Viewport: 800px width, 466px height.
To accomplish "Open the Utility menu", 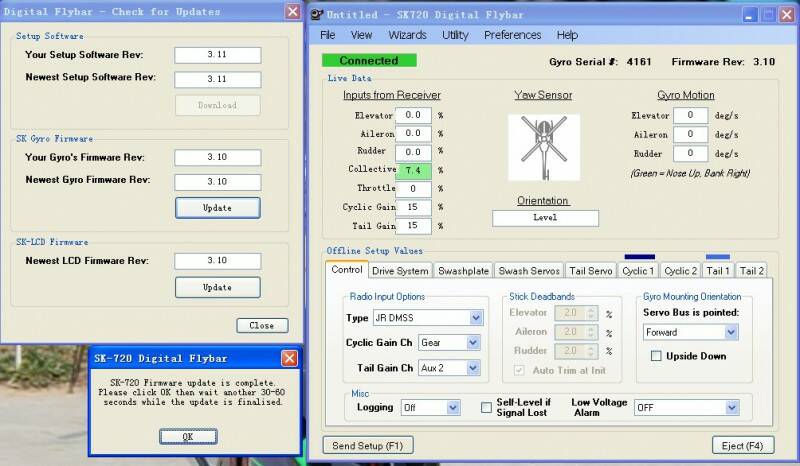I will coord(455,35).
